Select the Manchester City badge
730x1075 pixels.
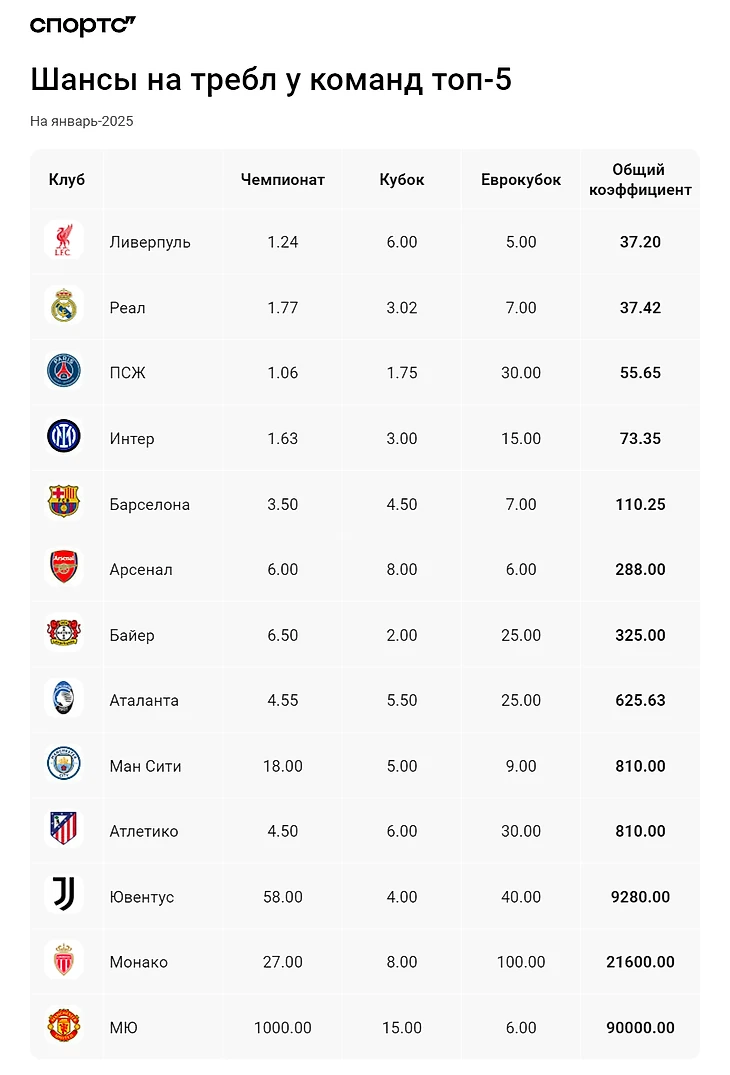pyautogui.click(x=64, y=765)
